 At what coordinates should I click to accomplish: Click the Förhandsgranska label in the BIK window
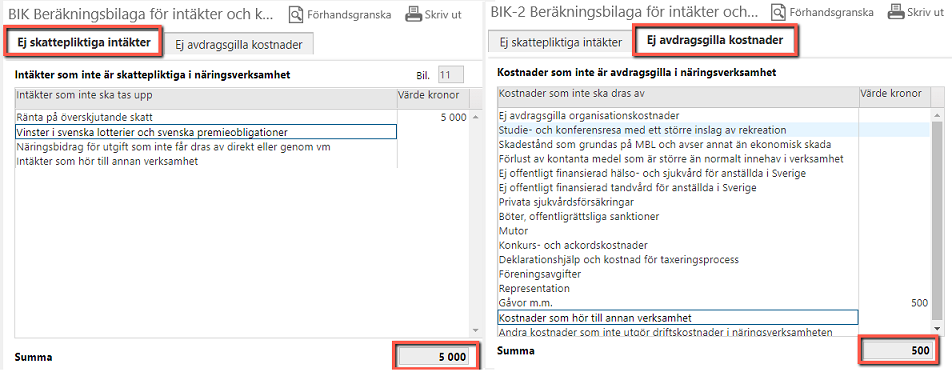click(x=349, y=14)
